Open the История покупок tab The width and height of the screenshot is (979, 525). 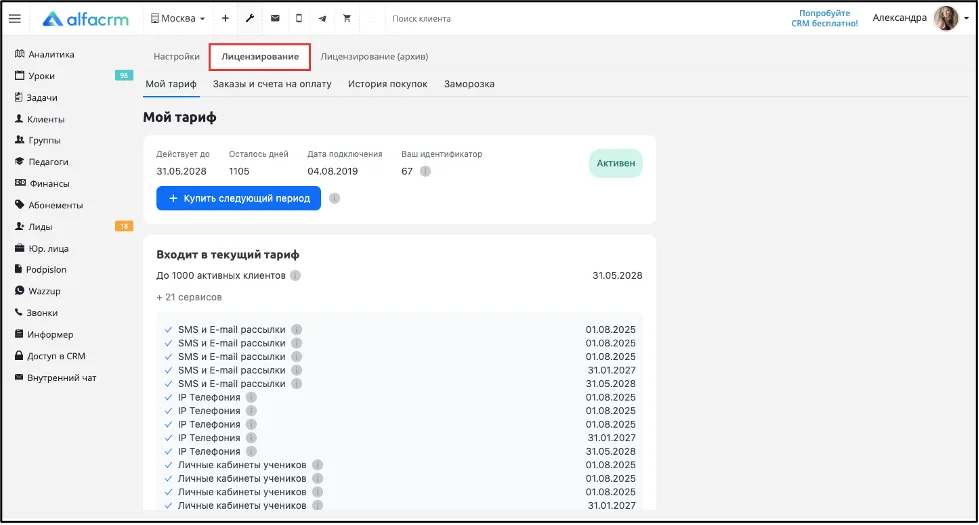pos(388,84)
